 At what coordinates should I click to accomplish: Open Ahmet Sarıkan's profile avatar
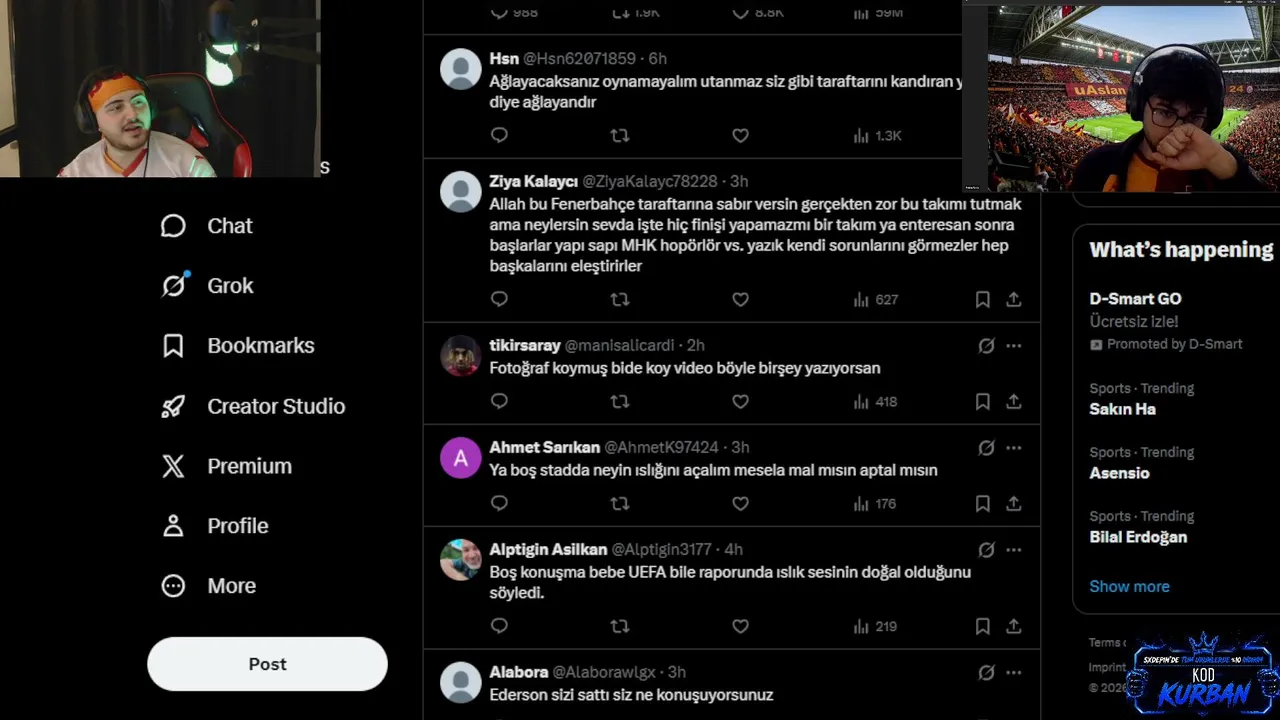[461, 458]
